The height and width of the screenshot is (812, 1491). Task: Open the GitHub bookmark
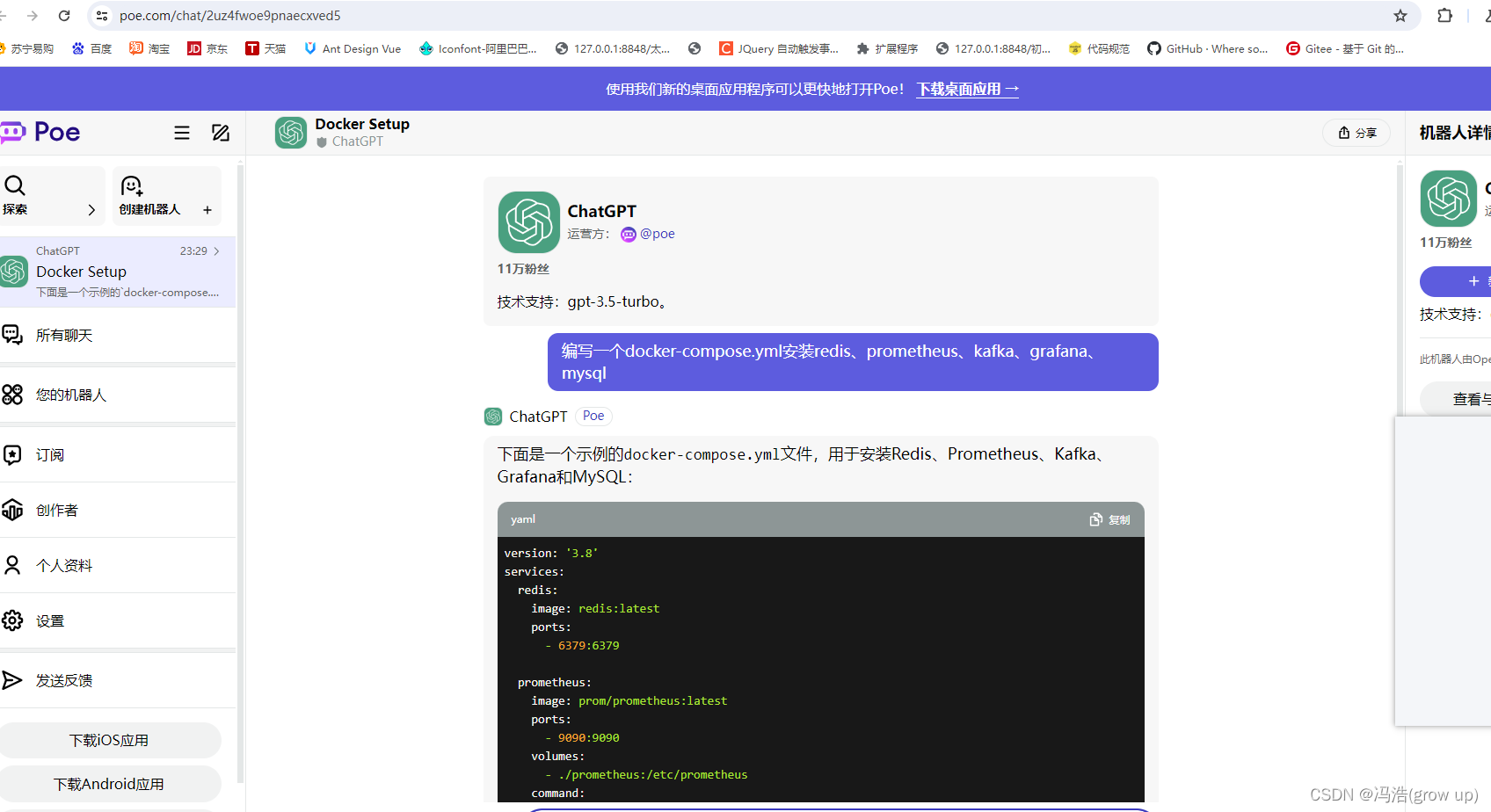pos(1208,48)
